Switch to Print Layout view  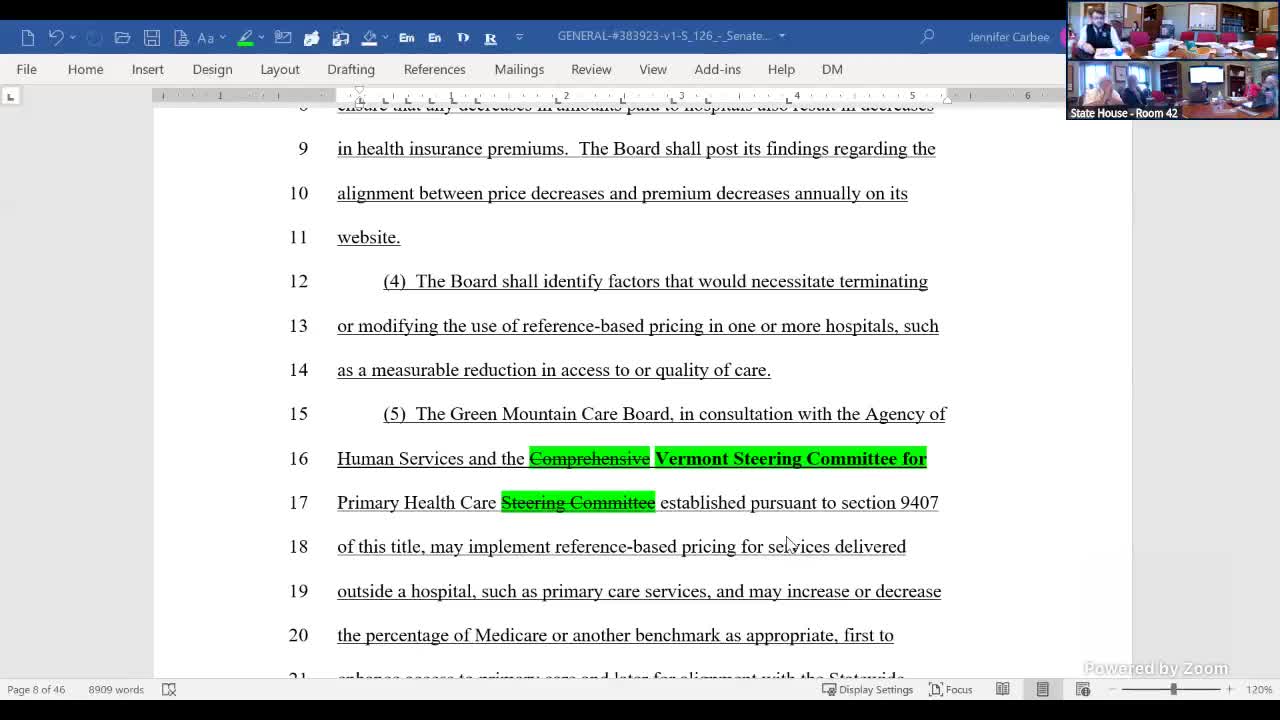tap(1042, 689)
